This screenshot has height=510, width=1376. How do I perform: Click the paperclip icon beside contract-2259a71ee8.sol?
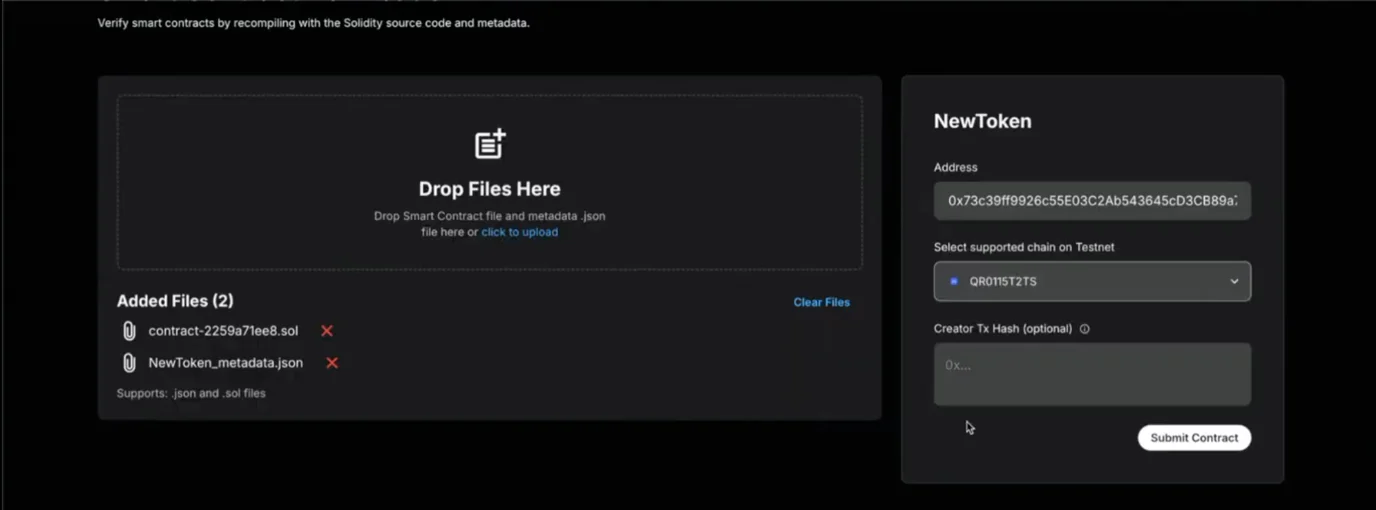coord(128,331)
